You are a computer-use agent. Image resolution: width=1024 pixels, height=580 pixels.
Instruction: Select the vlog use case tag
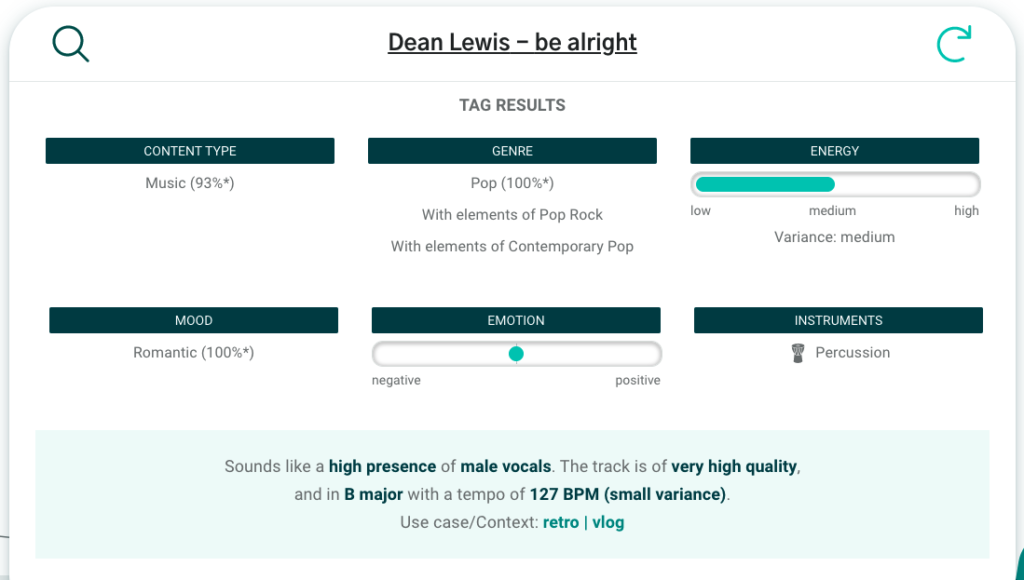pyautogui.click(x=608, y=523)
